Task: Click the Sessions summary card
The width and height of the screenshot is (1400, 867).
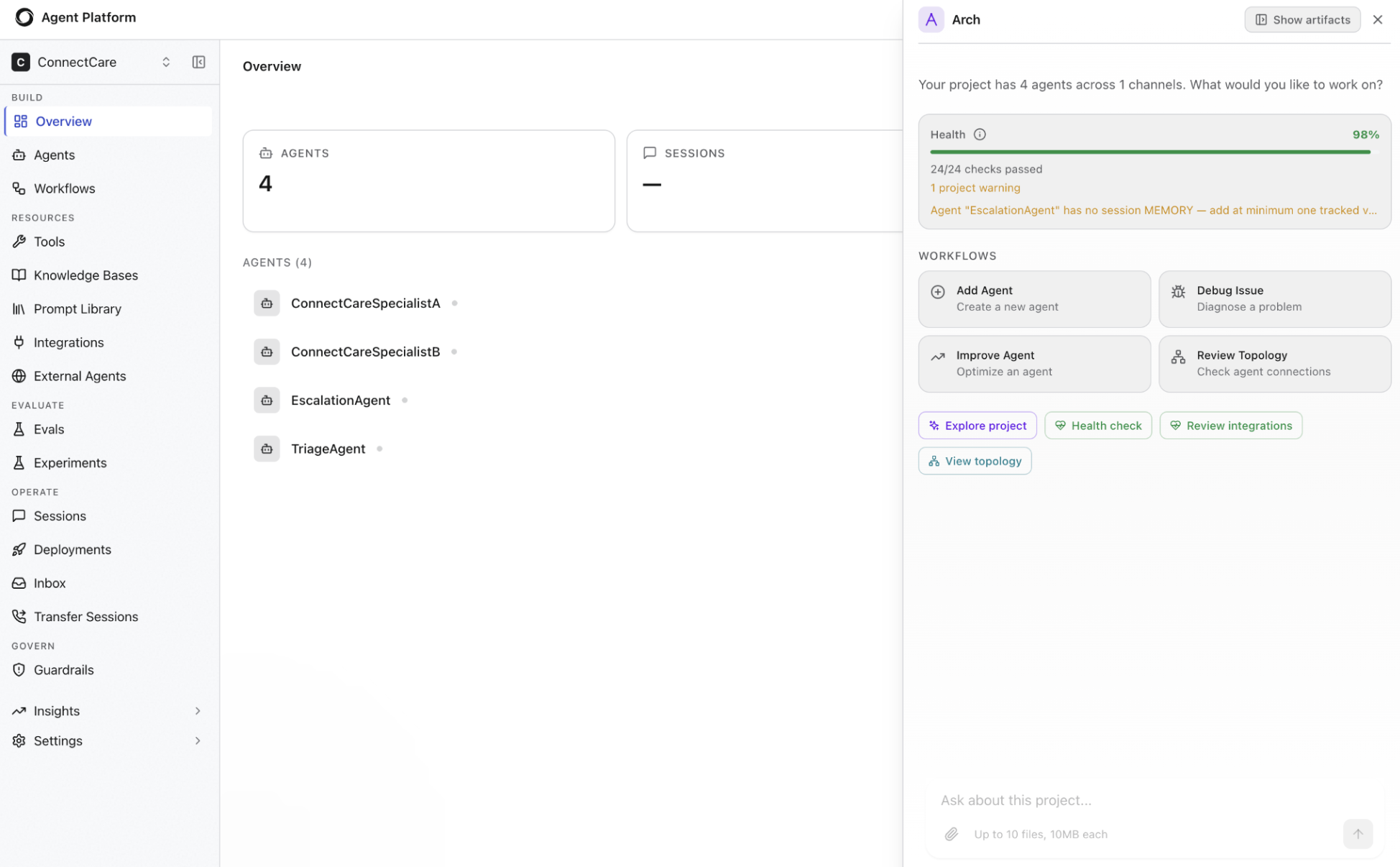Action: [765, 181]
